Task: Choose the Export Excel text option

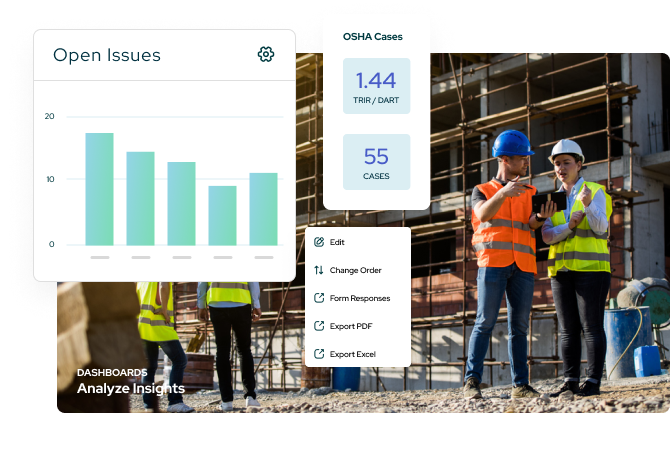Action: coord(353,354)
